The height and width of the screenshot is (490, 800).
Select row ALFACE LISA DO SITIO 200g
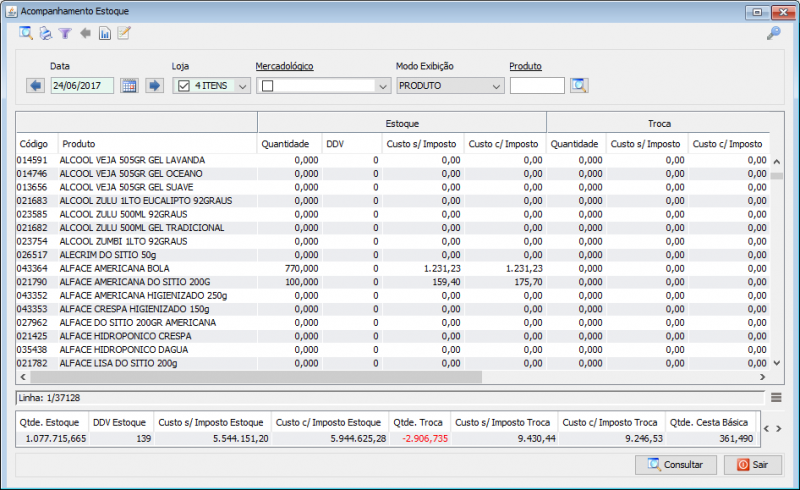[x=393, y=363]
